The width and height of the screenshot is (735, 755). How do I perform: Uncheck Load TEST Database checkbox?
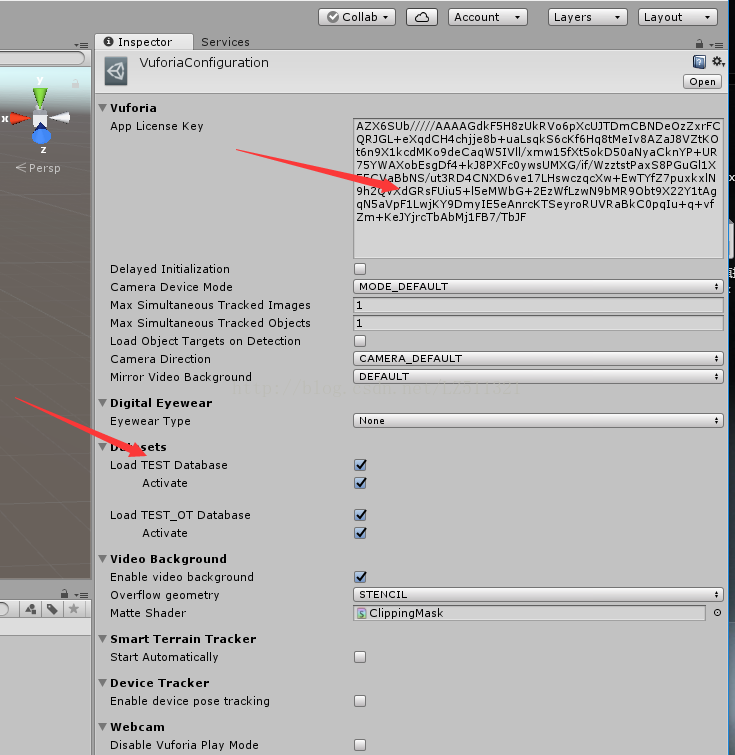click(360, 465)
